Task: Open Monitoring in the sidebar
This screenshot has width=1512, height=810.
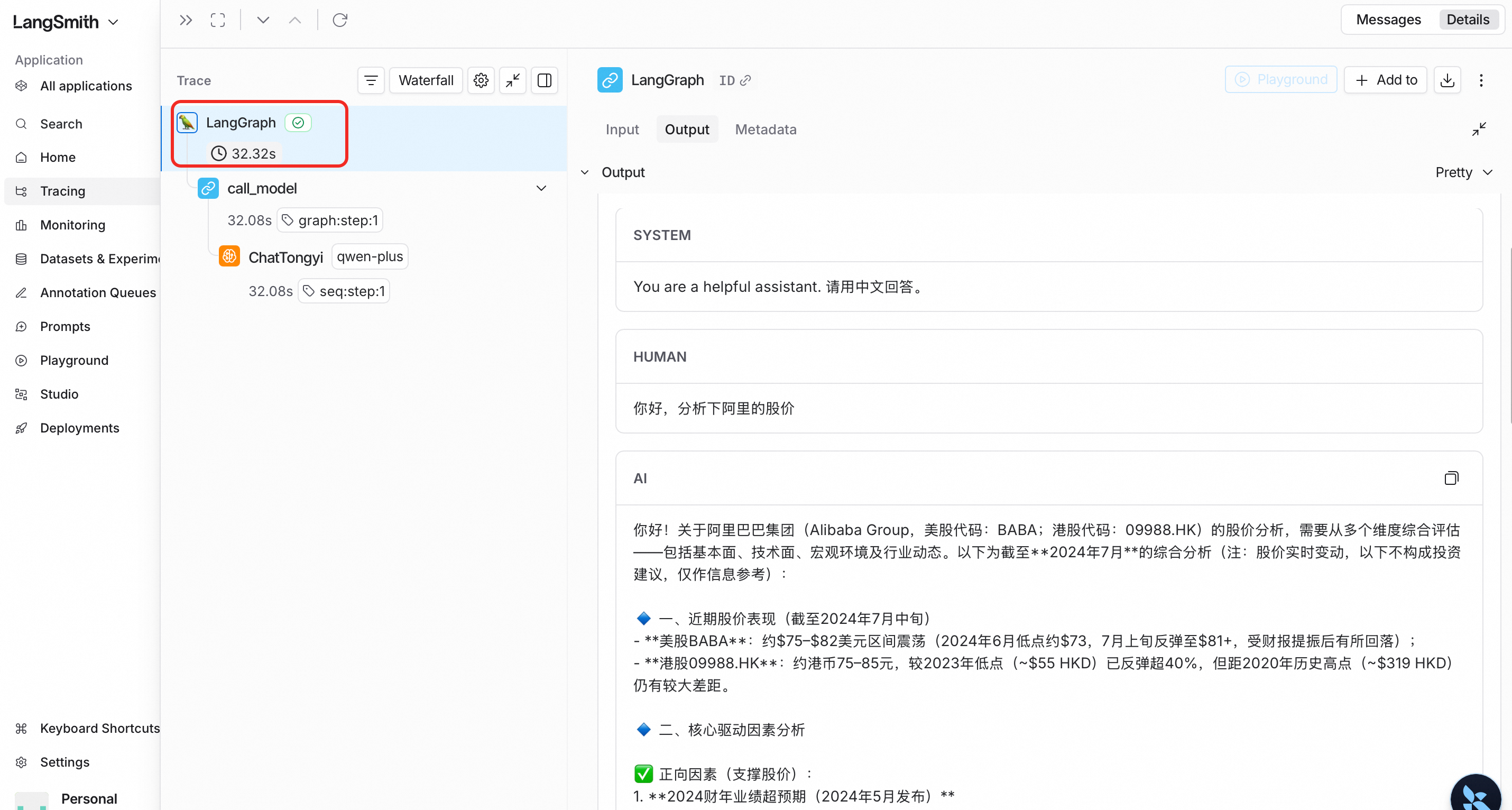Action: (x=72, y=225)
